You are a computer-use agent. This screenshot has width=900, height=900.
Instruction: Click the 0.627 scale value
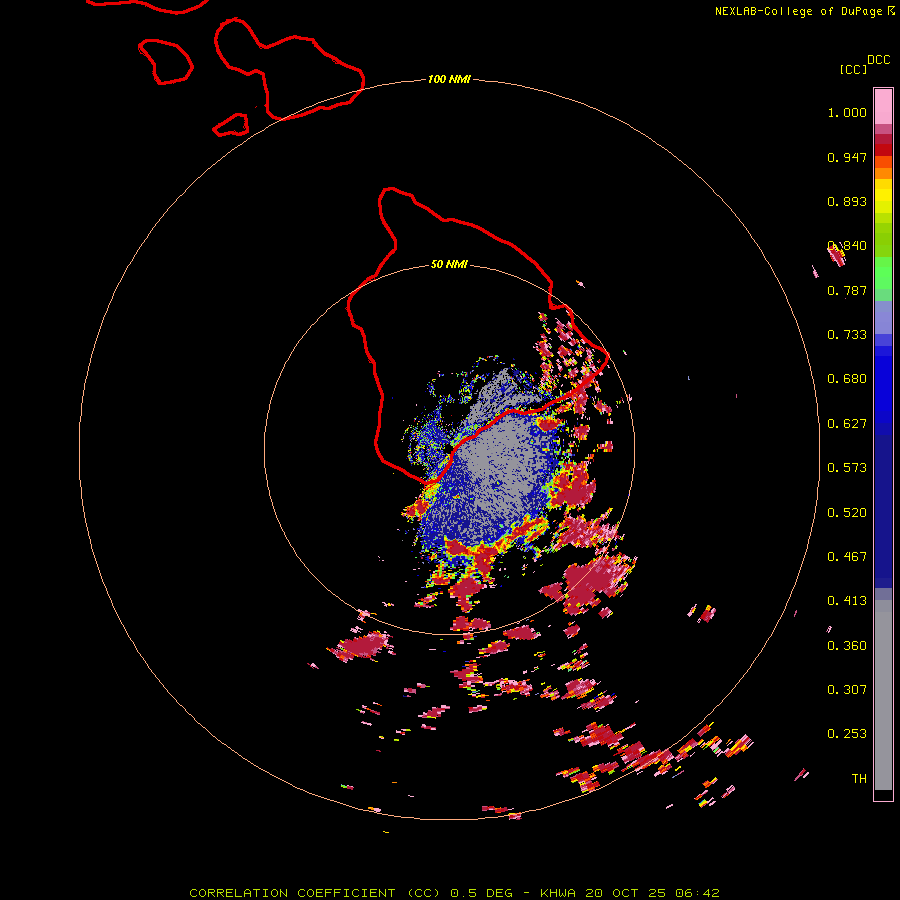847,424
